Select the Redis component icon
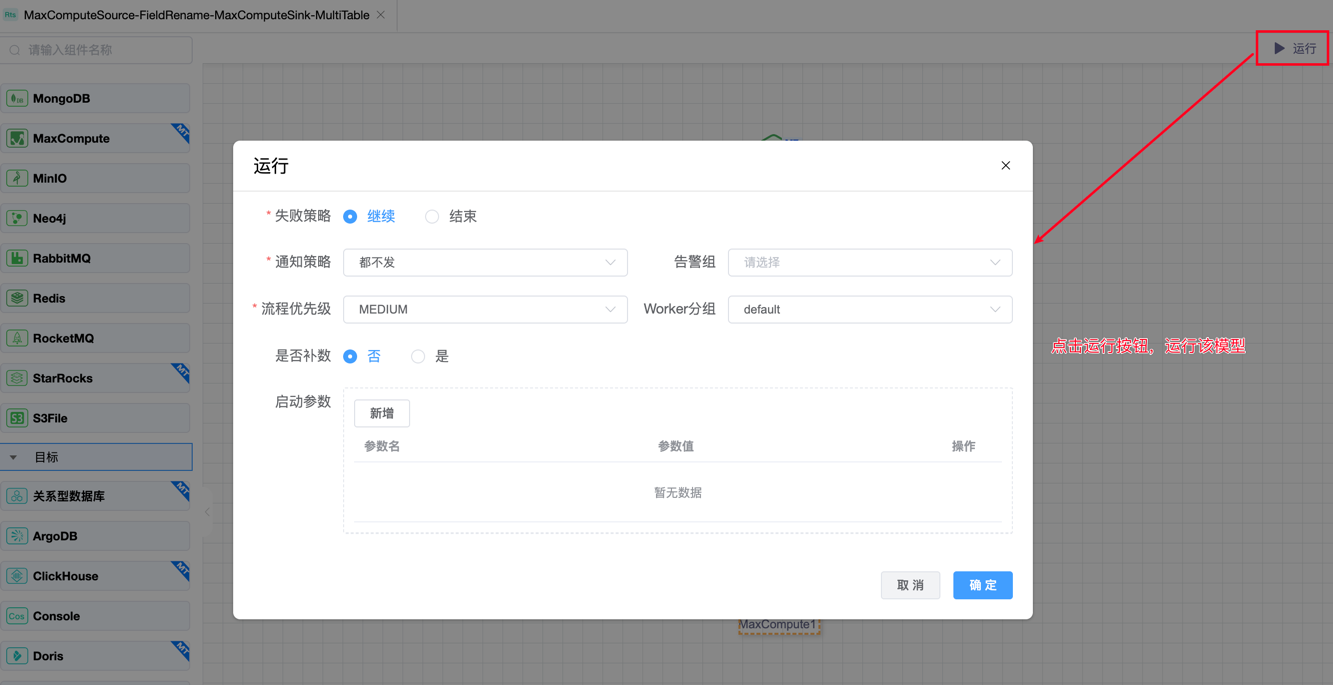Image resolution: width=1333 pixels, height=685 pixels. (x=17, y=298)
